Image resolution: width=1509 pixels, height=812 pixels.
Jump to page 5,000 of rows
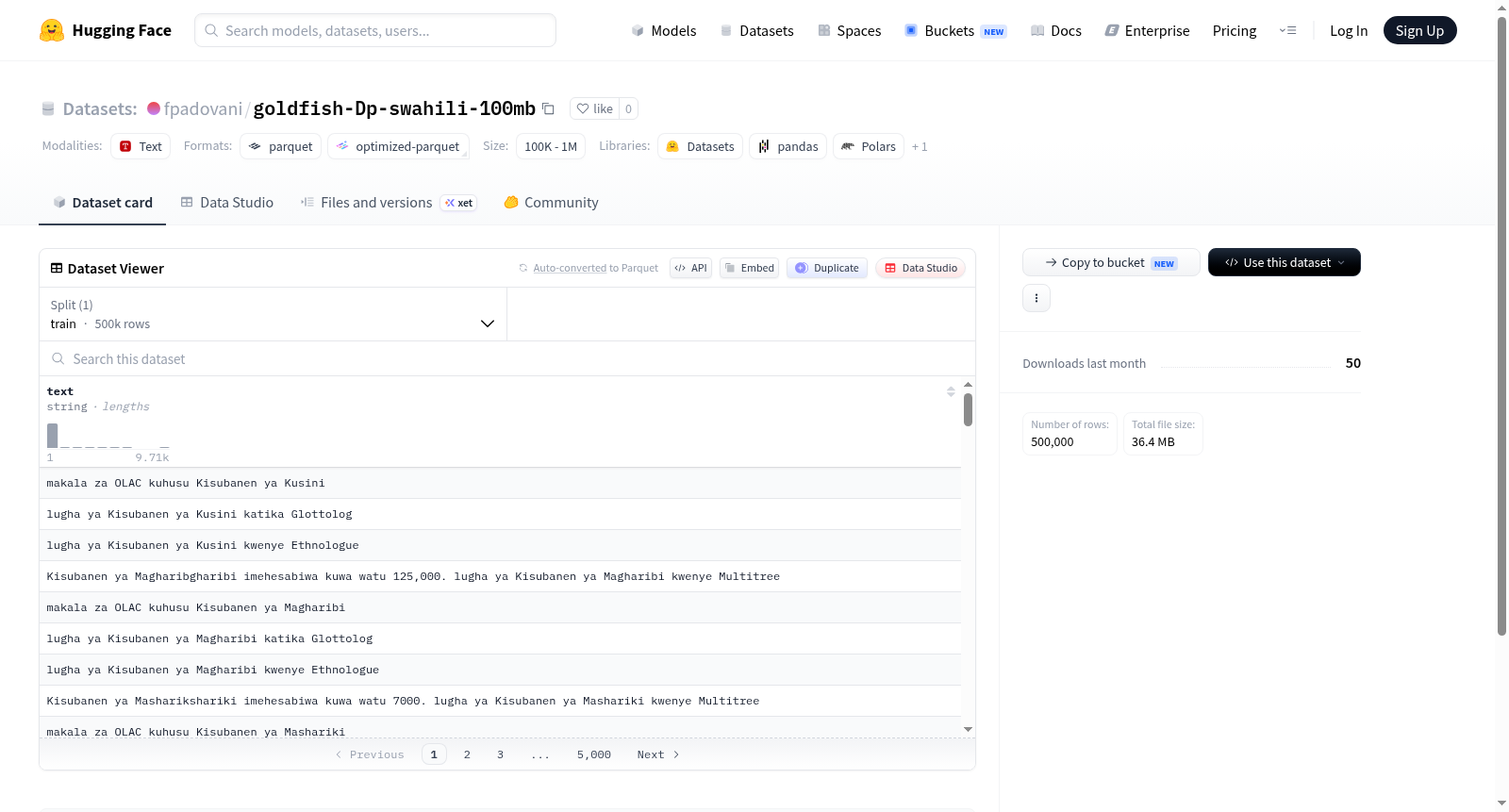tap(594, 754)
